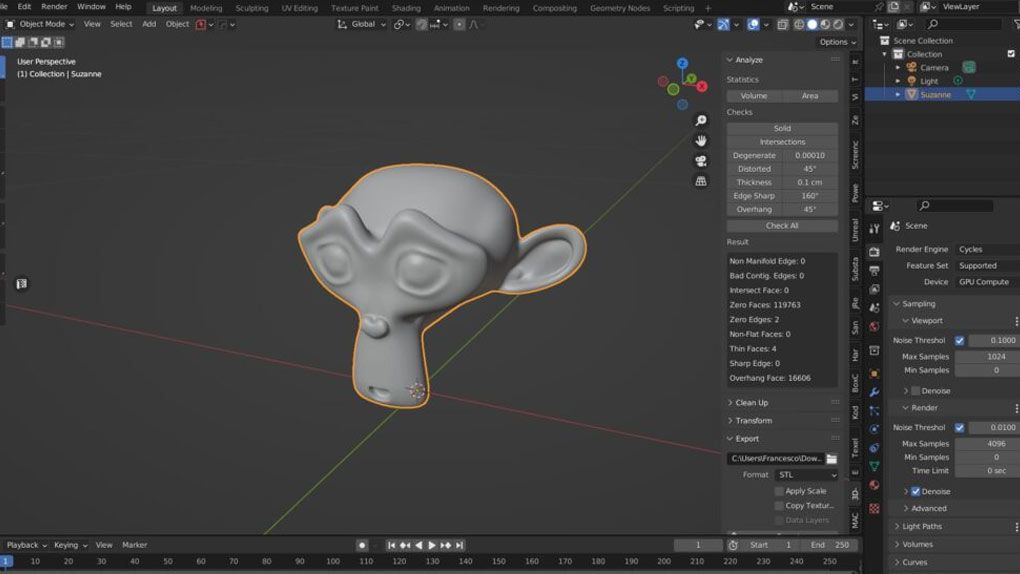Screen dimensions: 1020x574
Task: Play animation forward button
Action: click(x=432, y=545)
